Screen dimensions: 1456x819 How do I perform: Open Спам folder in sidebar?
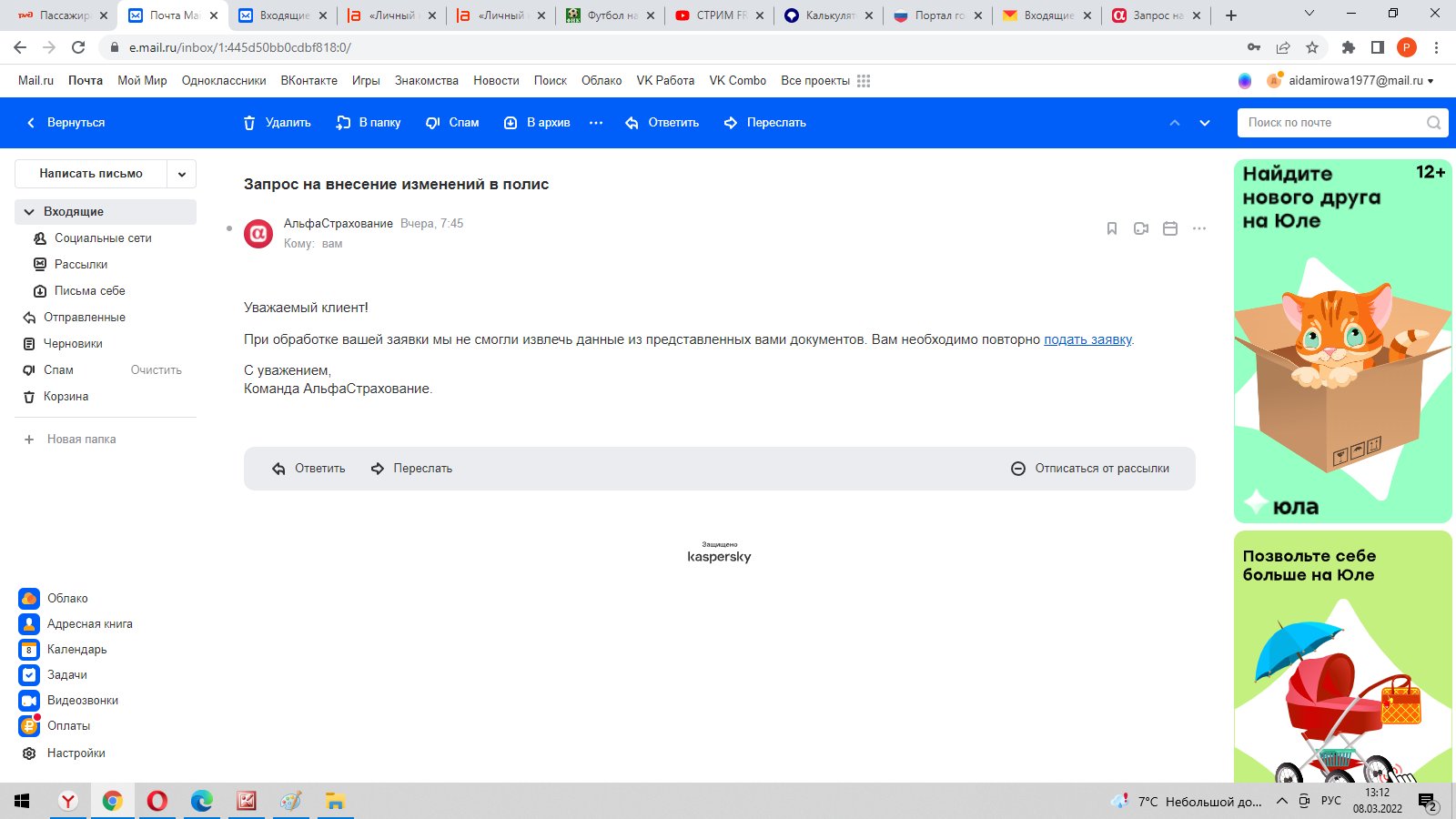click(58, 370)
